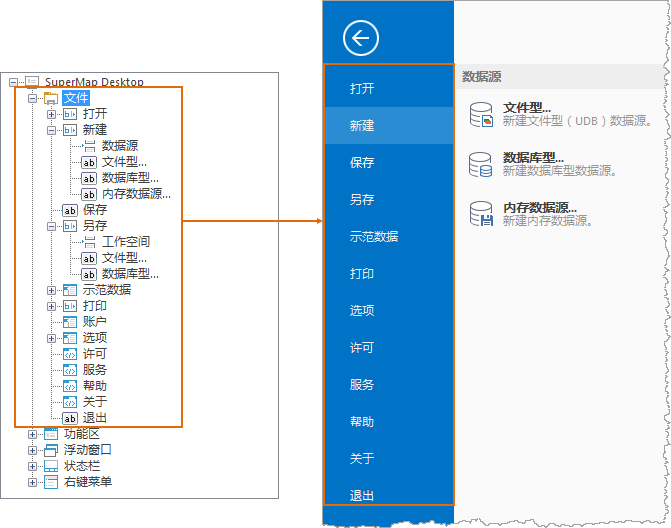Click the icon next to 工作空间
The width and height of the screenshot is (671, 528).
tap(89, 242)
